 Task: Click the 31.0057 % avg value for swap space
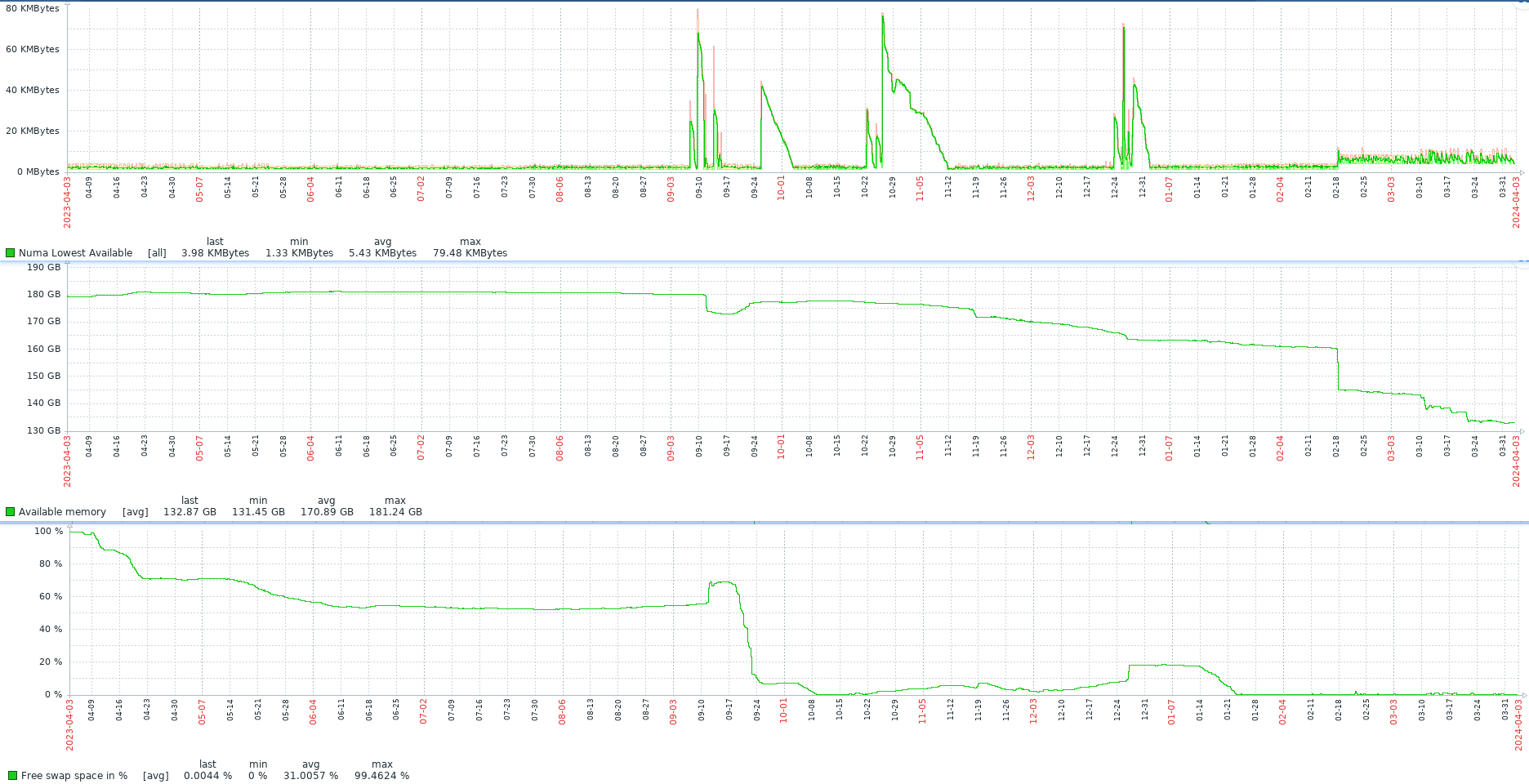(x=310, y=776)
